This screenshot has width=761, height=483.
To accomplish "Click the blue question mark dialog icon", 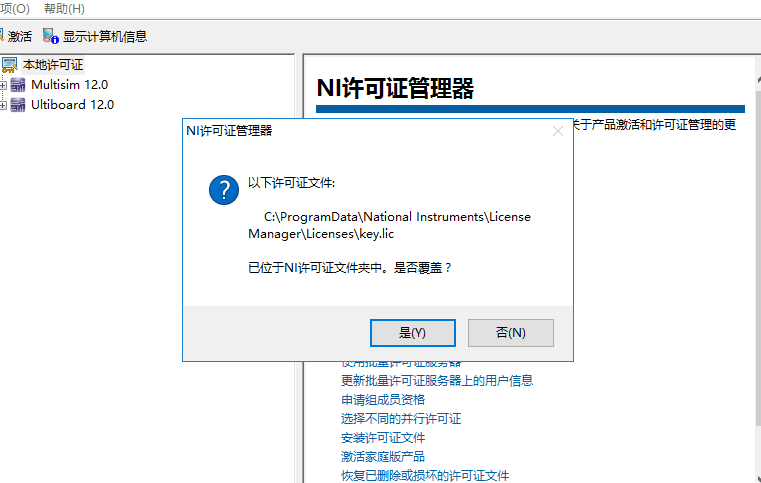I will click(x=224, y=190).
